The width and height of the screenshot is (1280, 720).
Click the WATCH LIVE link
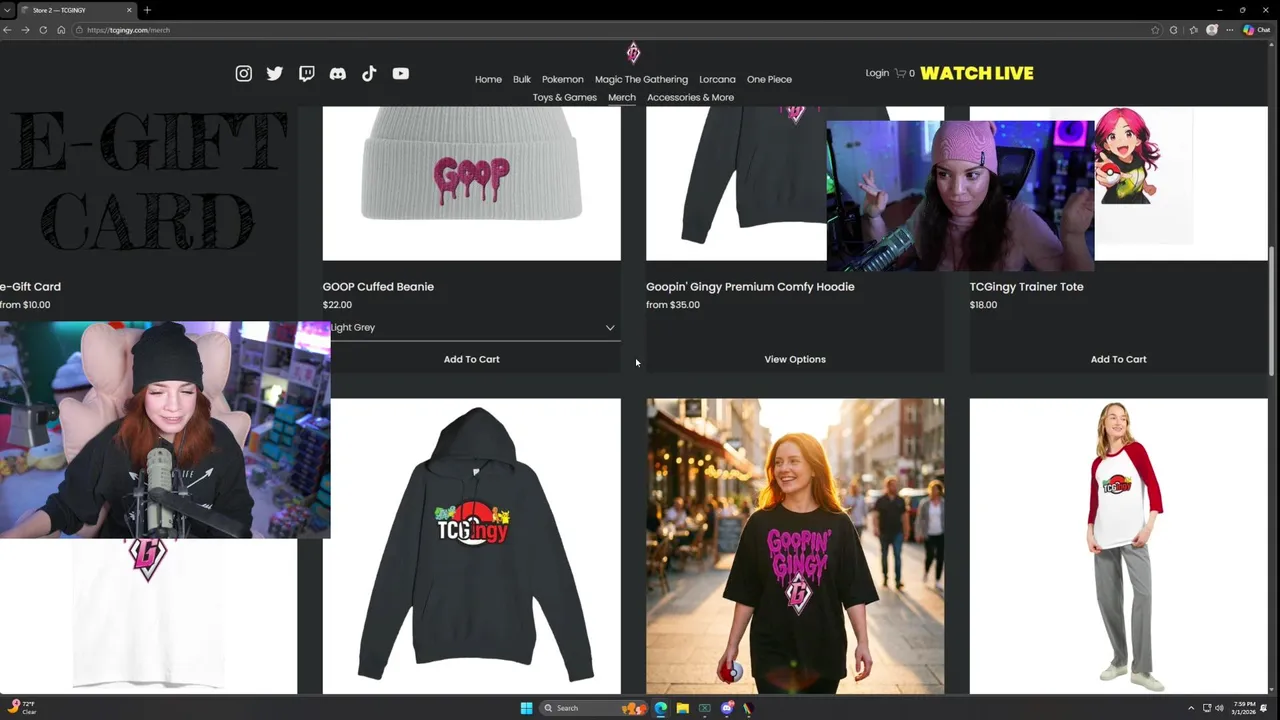[x=977, y=73]
